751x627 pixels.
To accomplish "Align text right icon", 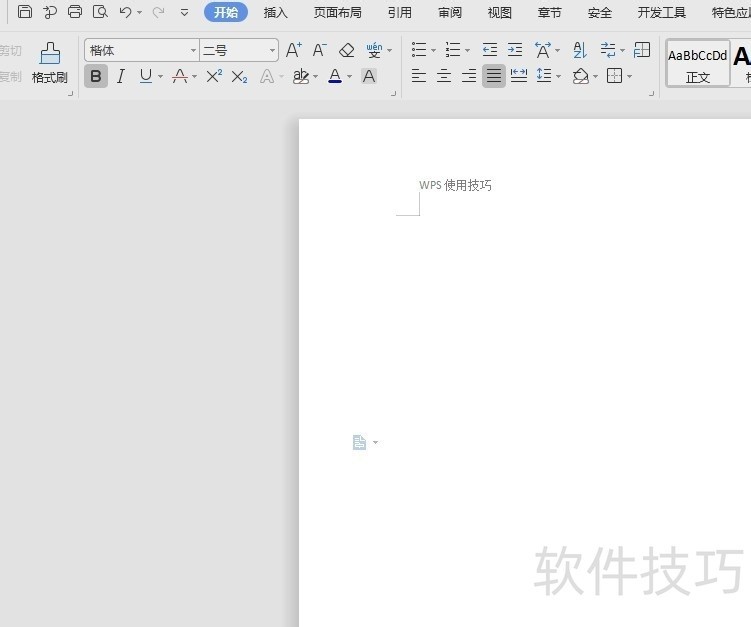I will pos(469,76).
